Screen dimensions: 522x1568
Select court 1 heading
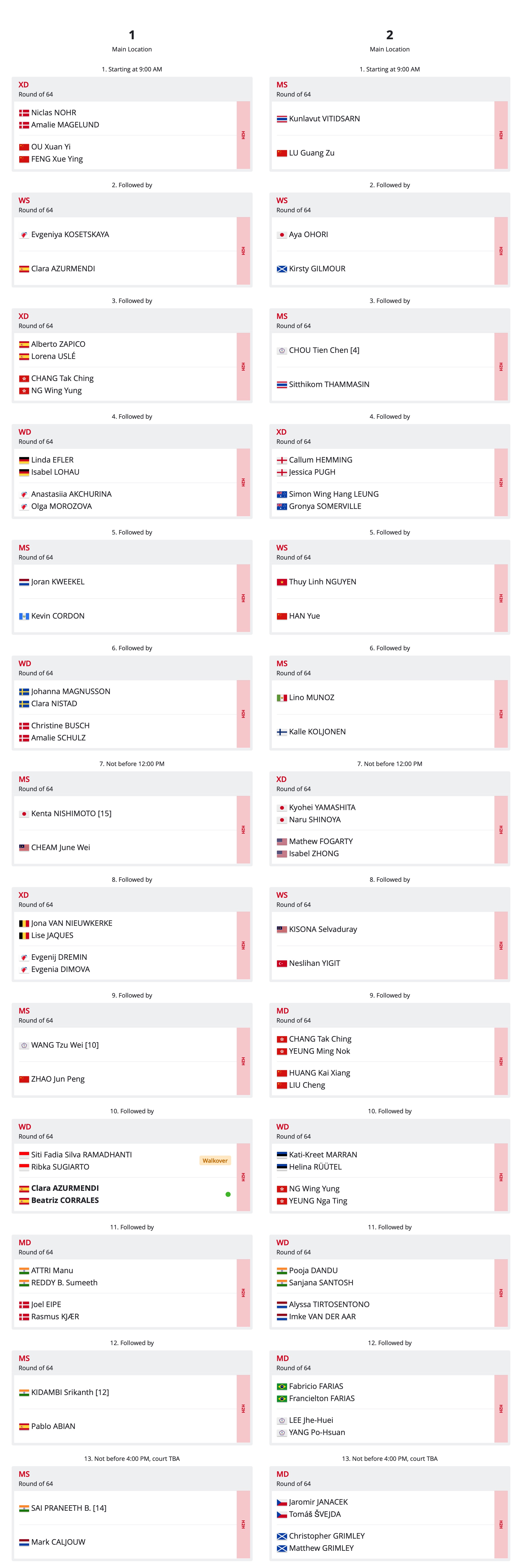pyautogui.click(x=132, y=35)
